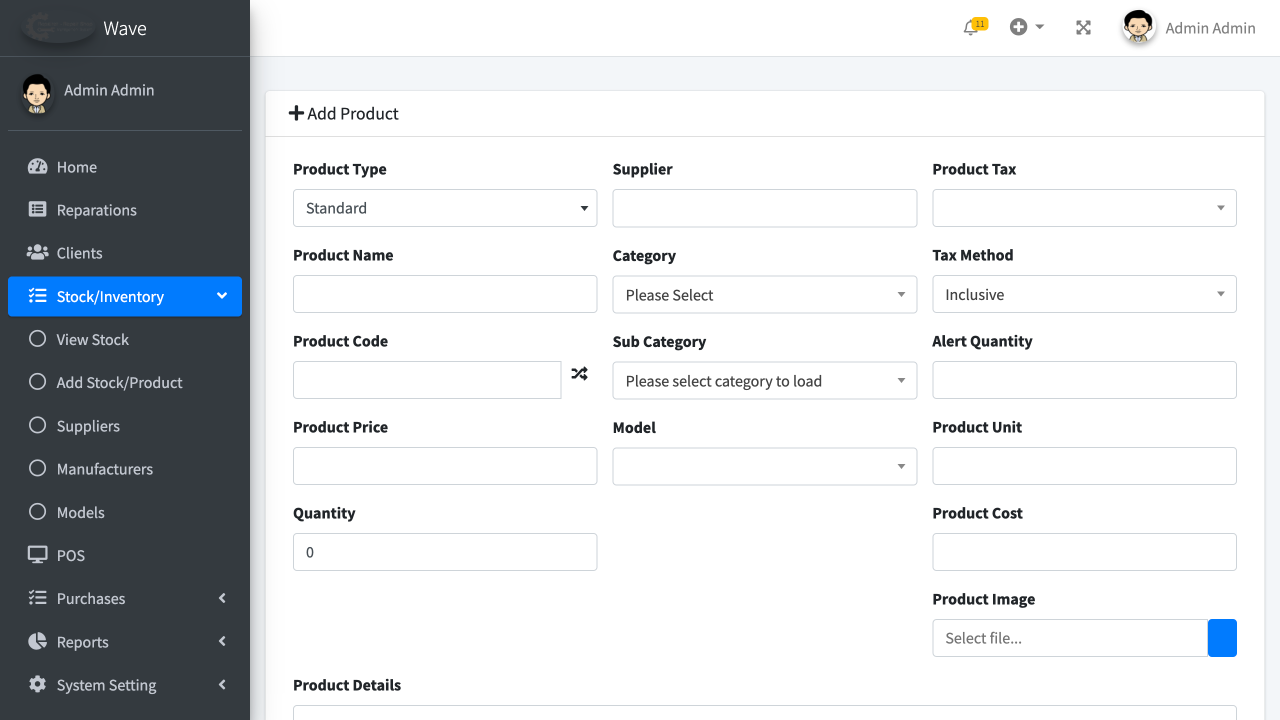The image size is (1280, 720).
Task: Open the Tax Method dropdown
Action: tap(1084, 294)
